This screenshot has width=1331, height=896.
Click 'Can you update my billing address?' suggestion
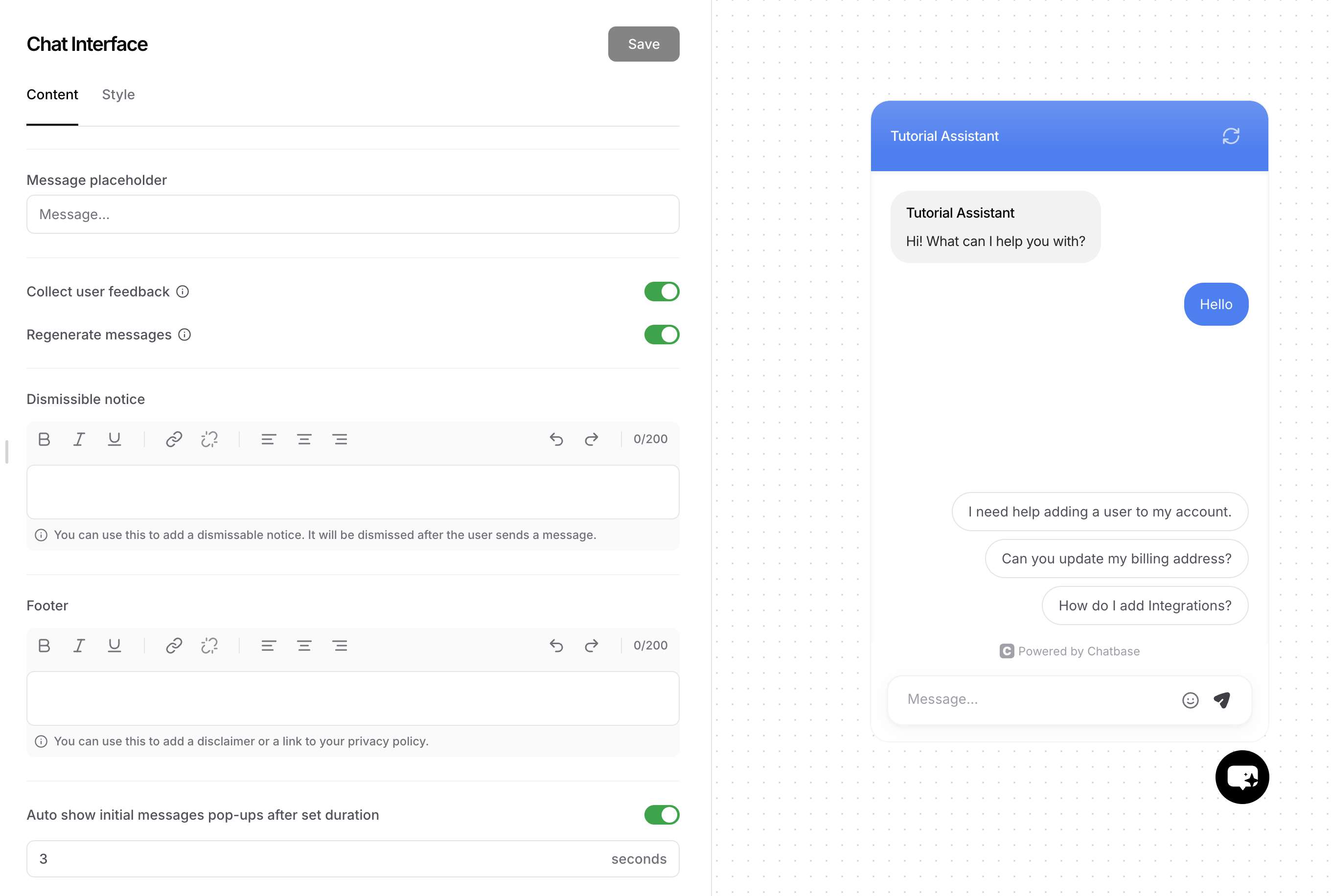coord(1116,558)
